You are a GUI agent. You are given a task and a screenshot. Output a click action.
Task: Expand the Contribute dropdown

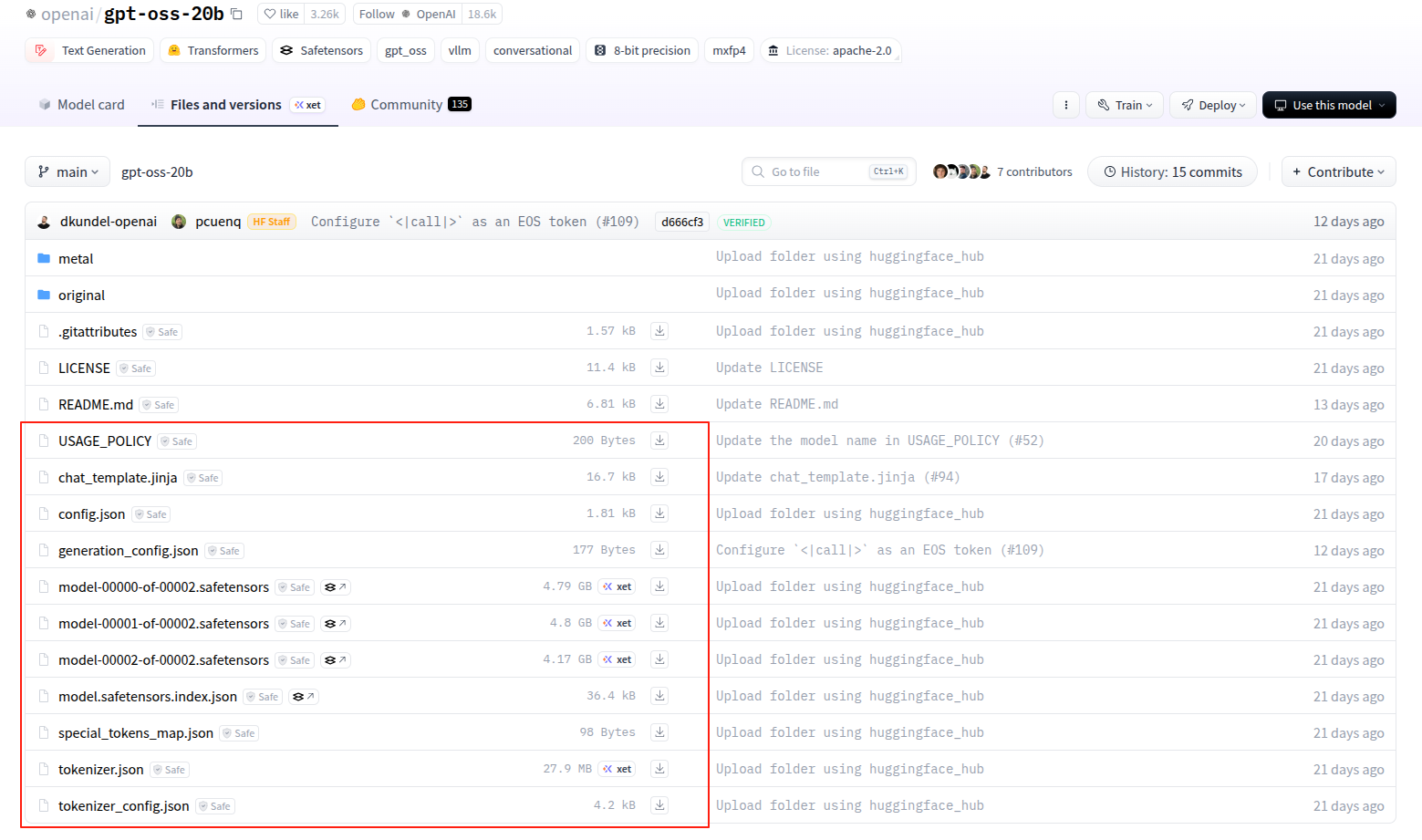point(1338,171)
